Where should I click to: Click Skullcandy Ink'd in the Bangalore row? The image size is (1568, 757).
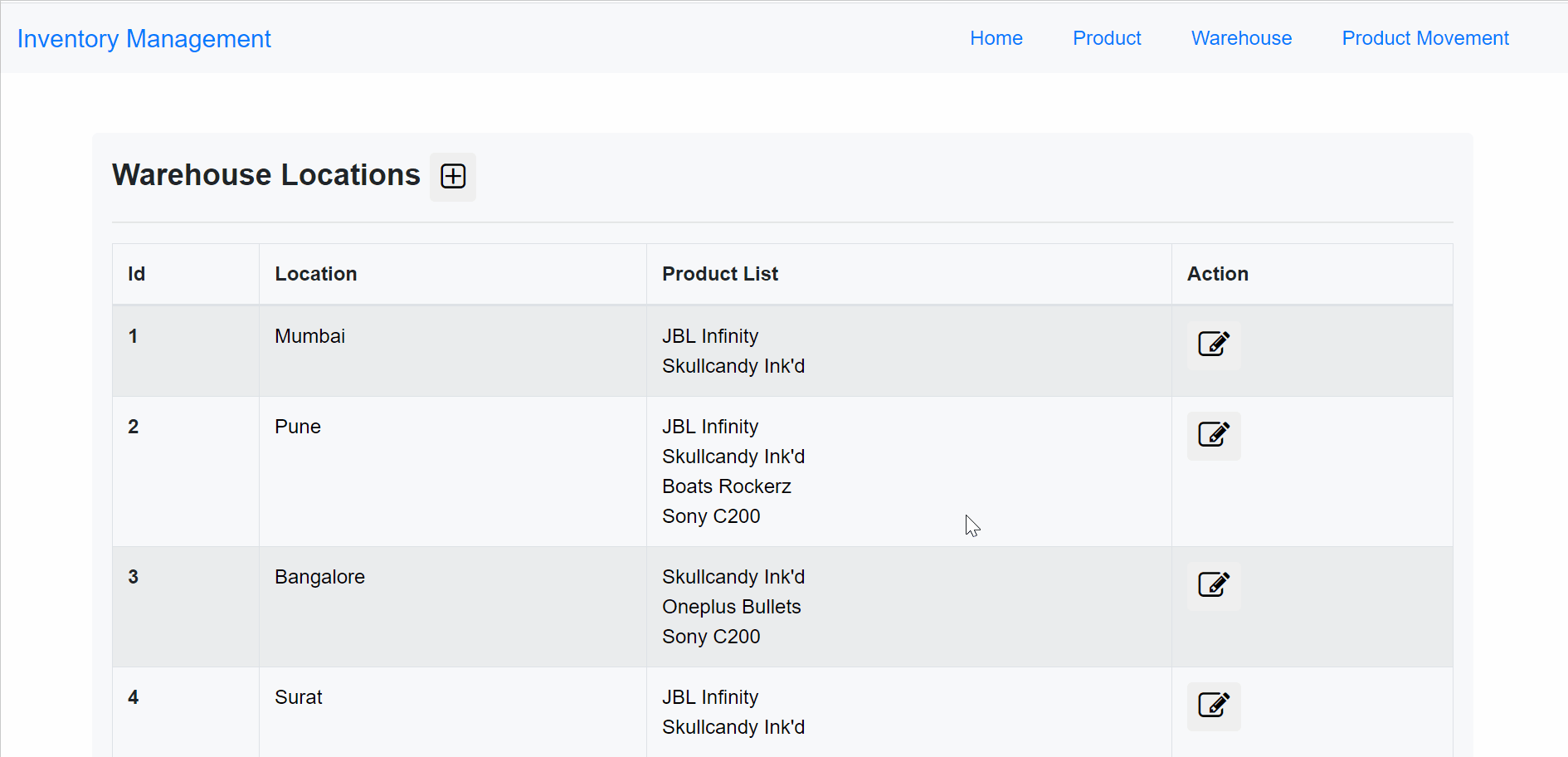[733, 577]
